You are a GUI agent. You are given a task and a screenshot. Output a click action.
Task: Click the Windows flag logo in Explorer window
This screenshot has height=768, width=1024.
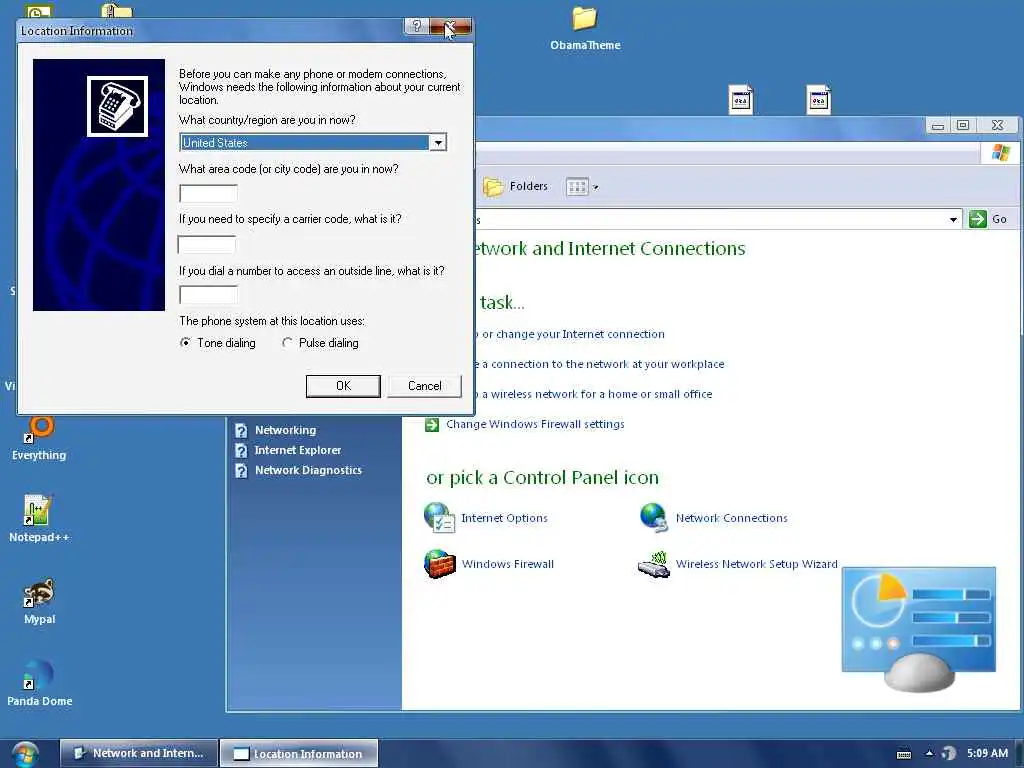tap(1000, 153)
